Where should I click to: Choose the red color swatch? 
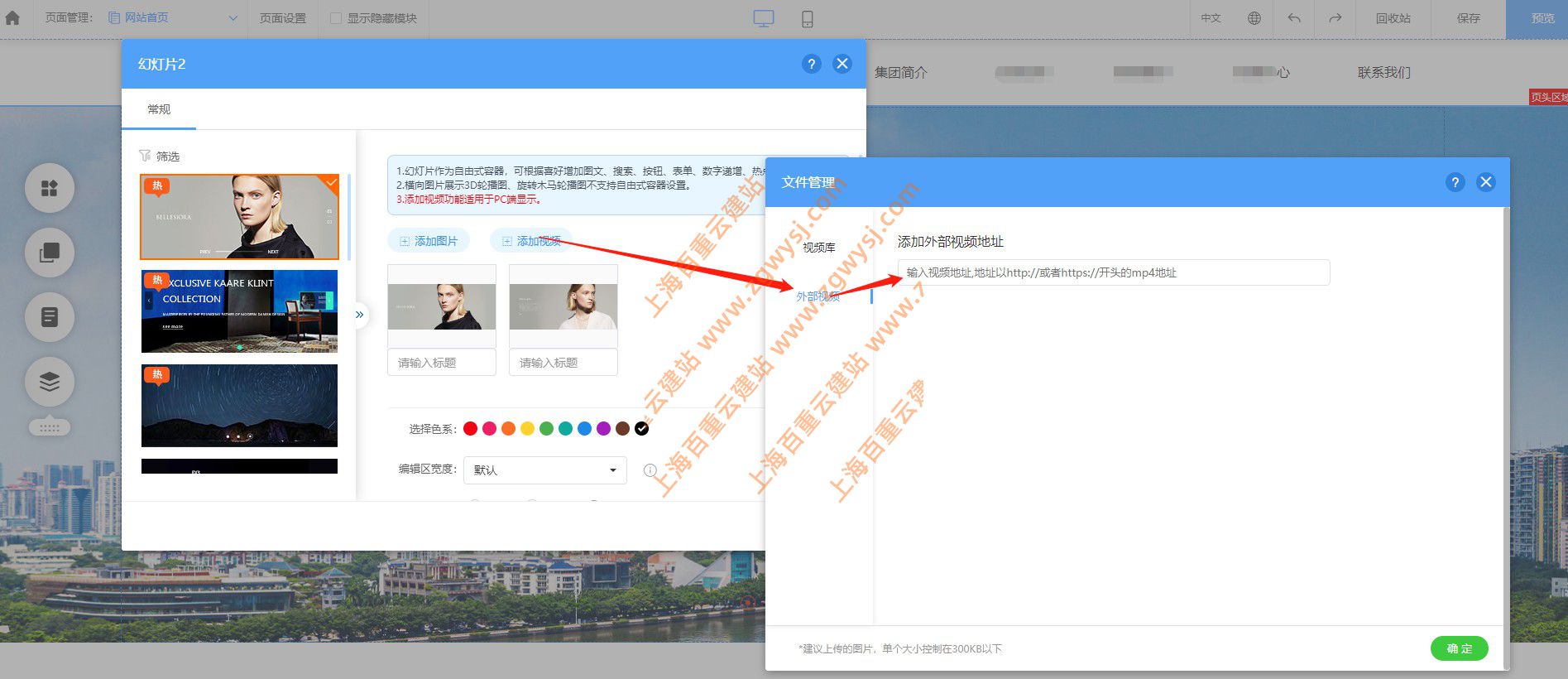(470, 428)
